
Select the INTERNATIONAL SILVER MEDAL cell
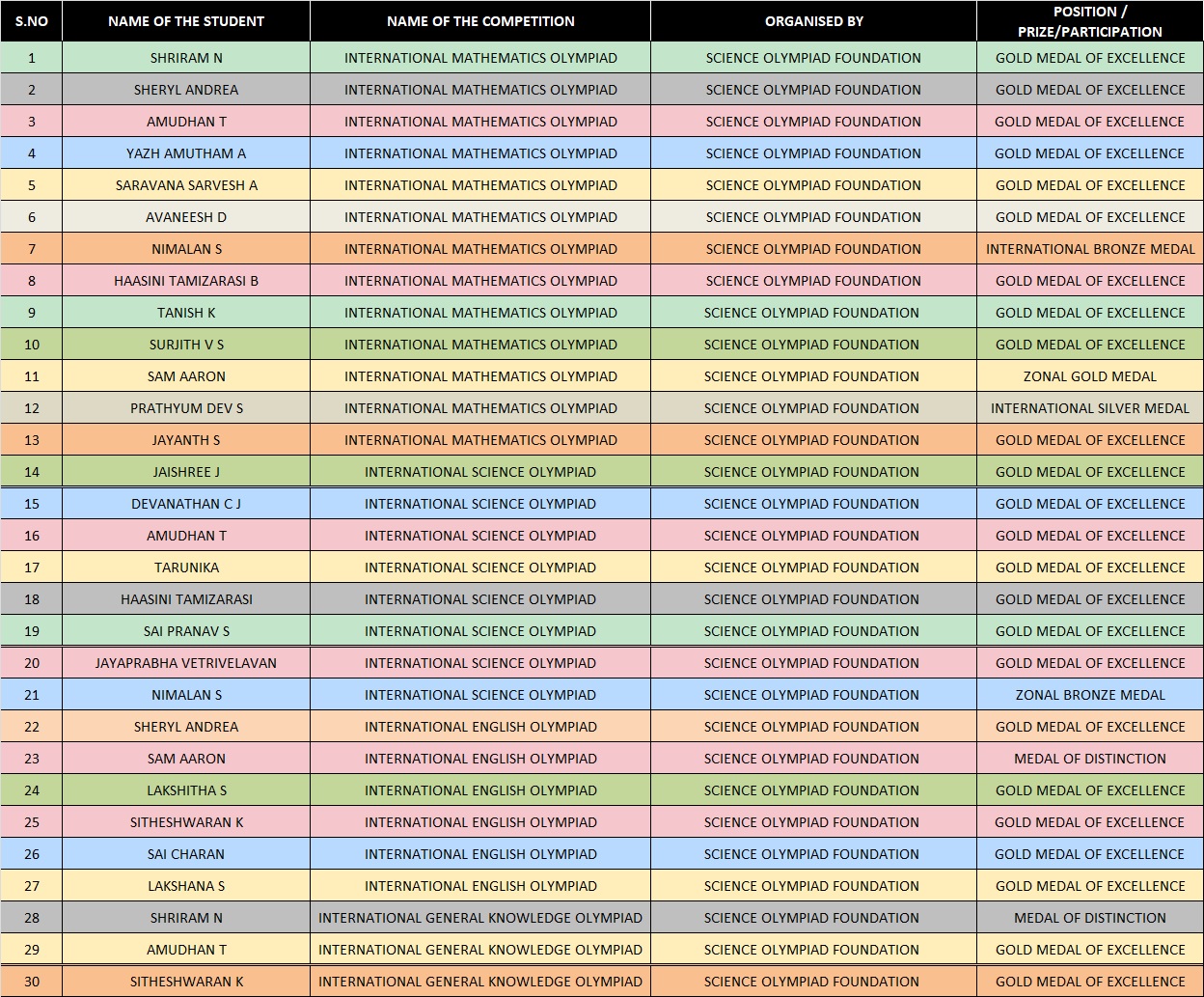pyautogui.click(x=1089, y=408)
